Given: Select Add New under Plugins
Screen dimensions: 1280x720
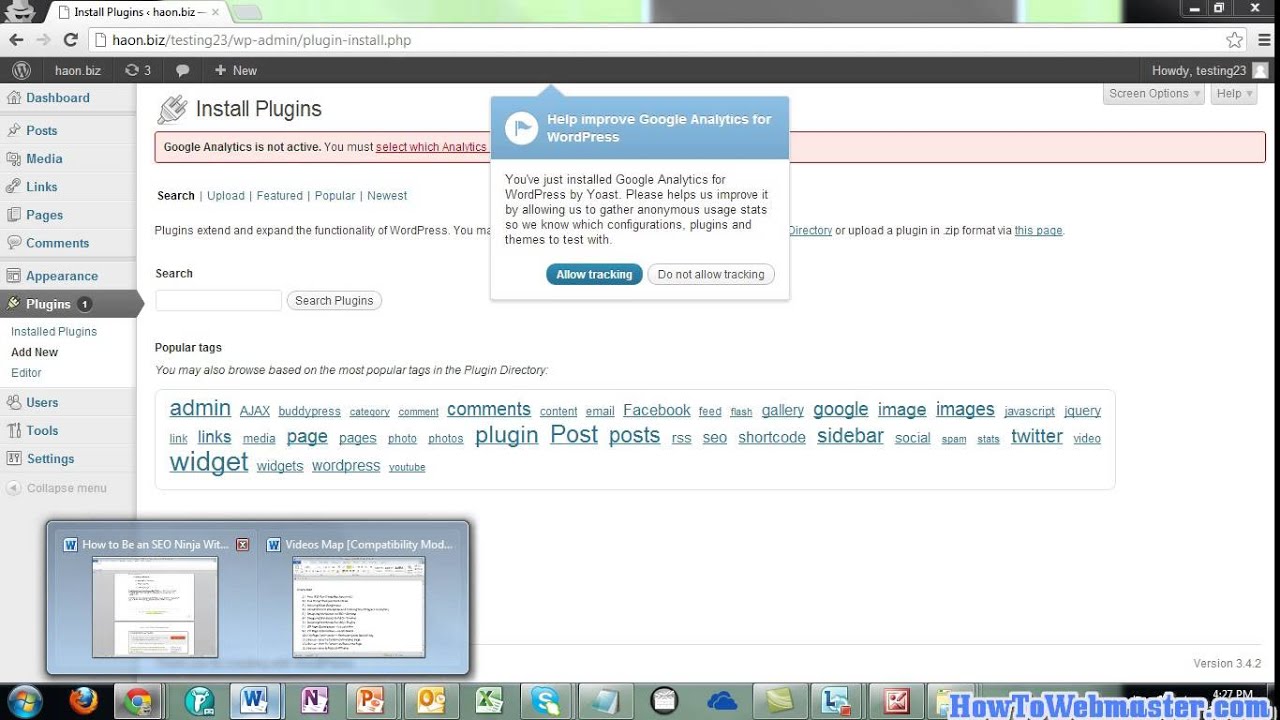Looking at the screenshot, I should click(x=34, y=352).
